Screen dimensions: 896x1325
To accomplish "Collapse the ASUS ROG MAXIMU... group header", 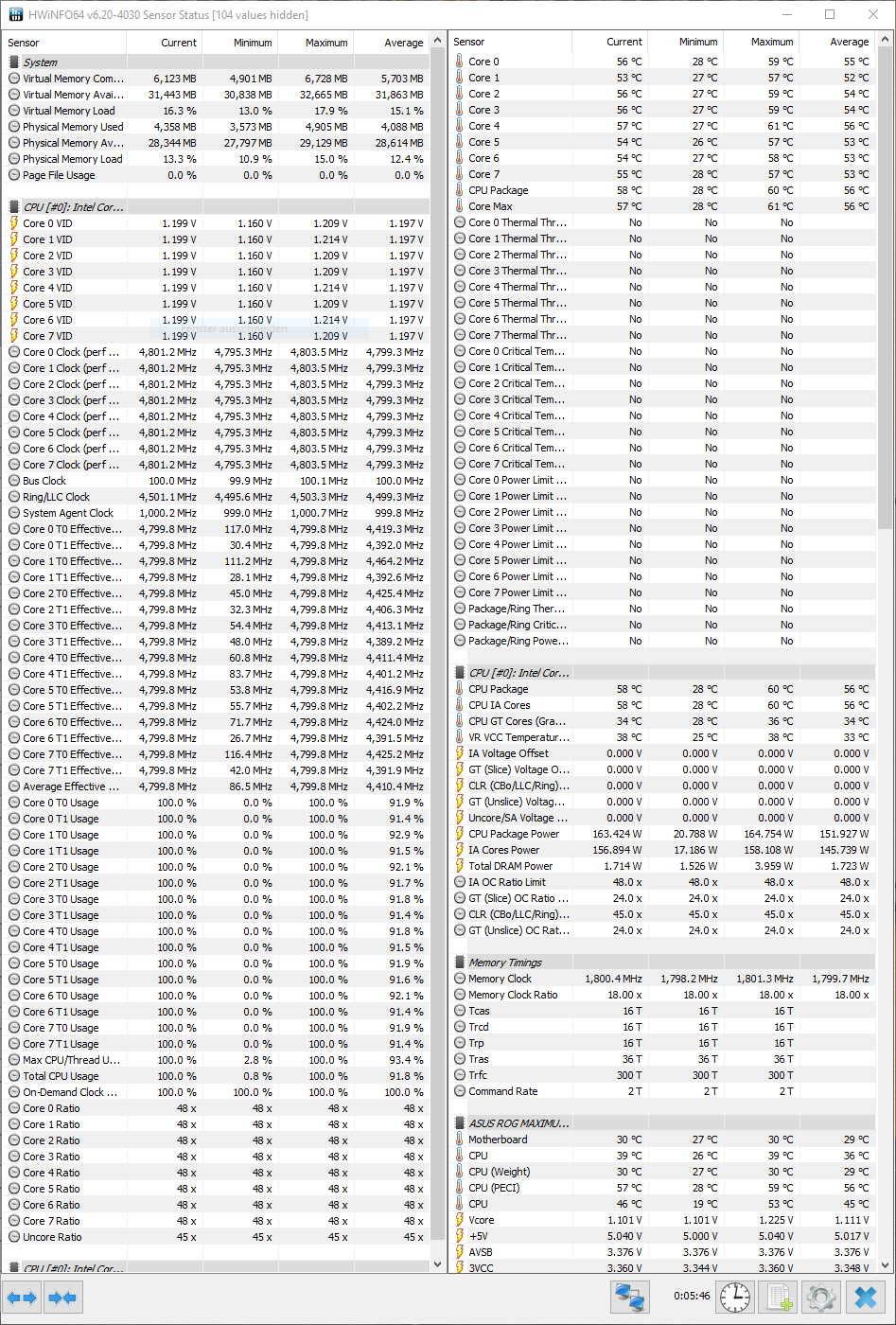I will tap(663, 1123).
